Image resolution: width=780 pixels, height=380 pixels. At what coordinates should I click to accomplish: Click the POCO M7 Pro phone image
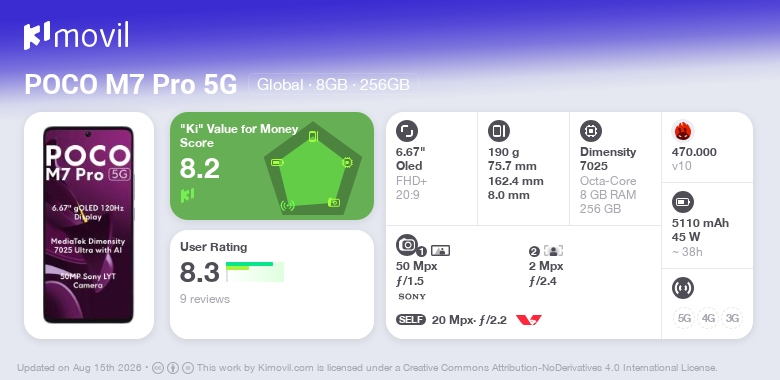[x=89, y=225]
